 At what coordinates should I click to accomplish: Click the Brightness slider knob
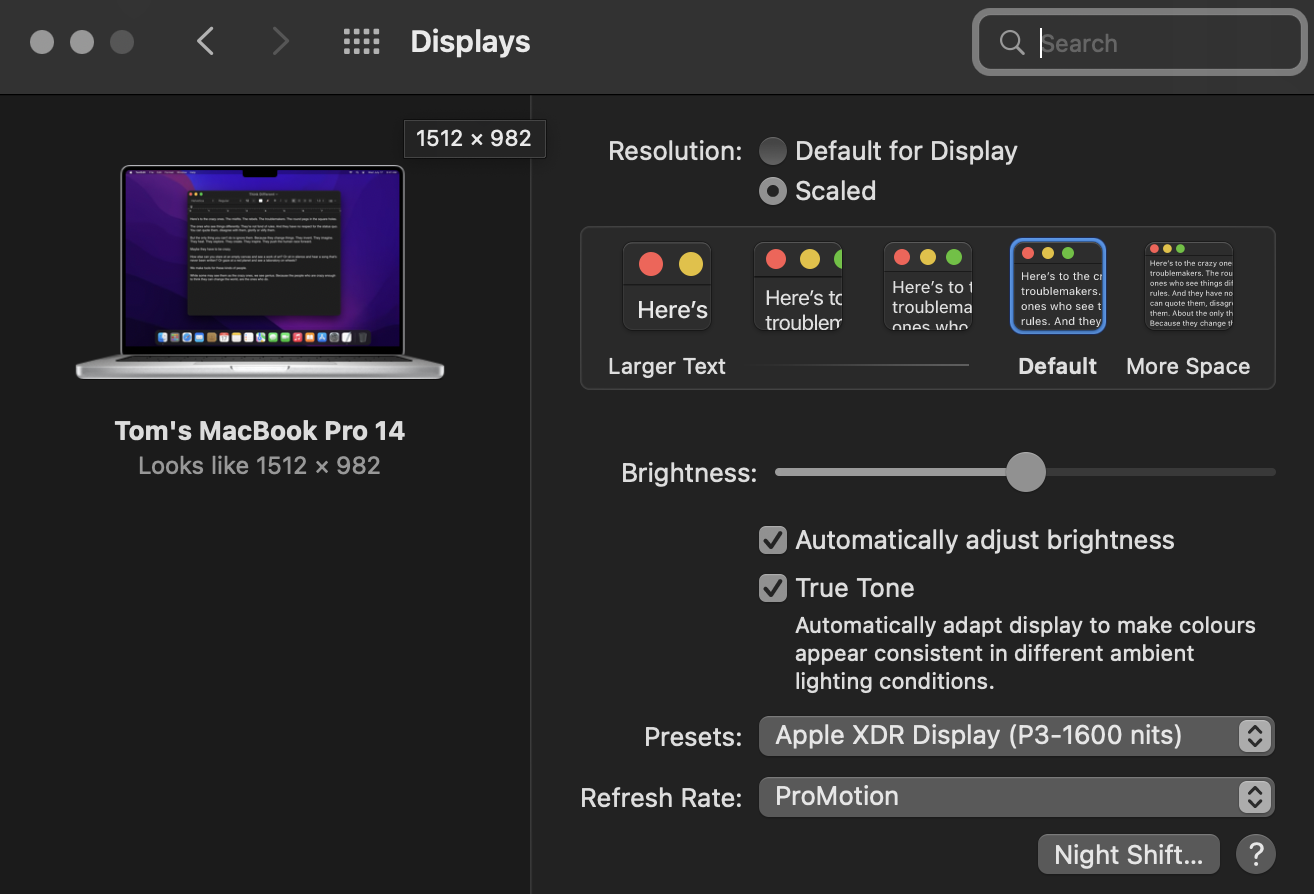coord(1025,472)
